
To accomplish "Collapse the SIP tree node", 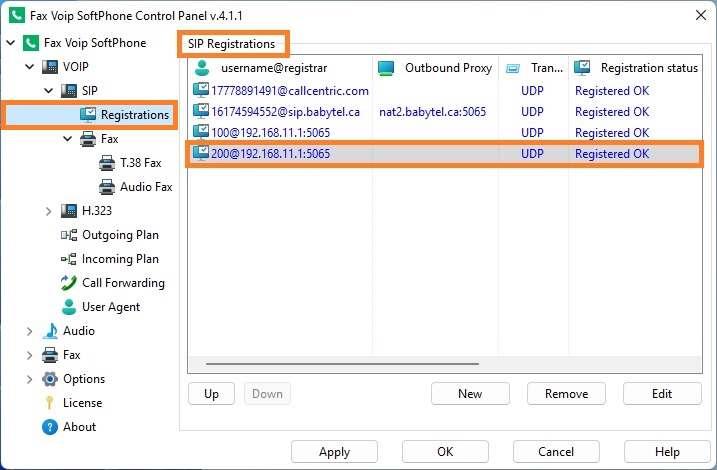I will pos(49,91).
